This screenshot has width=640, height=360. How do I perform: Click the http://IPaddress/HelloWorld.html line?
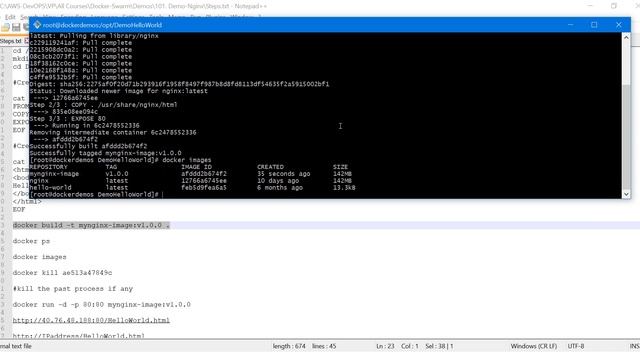pyautogui.click(x=78, y=336)
